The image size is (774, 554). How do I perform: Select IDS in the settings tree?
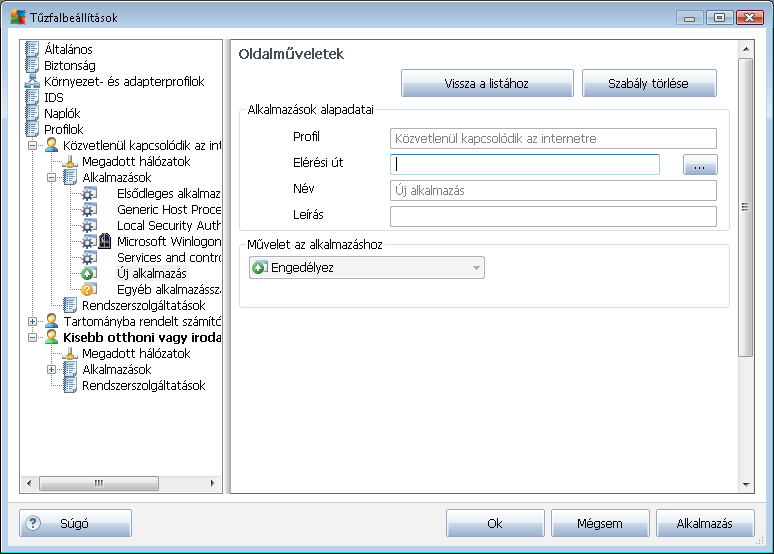click(x=54, y=97)
